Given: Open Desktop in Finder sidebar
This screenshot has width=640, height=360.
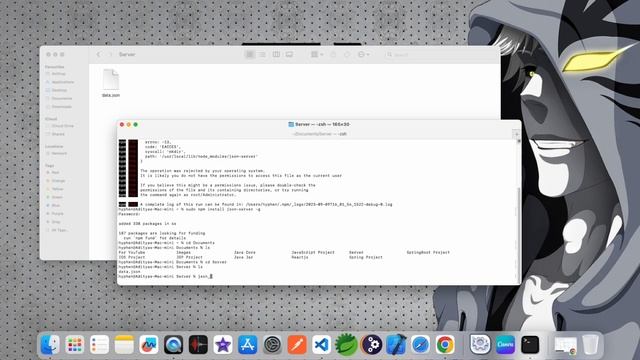Looking at the screenshot, I should [x=56, y=90].
